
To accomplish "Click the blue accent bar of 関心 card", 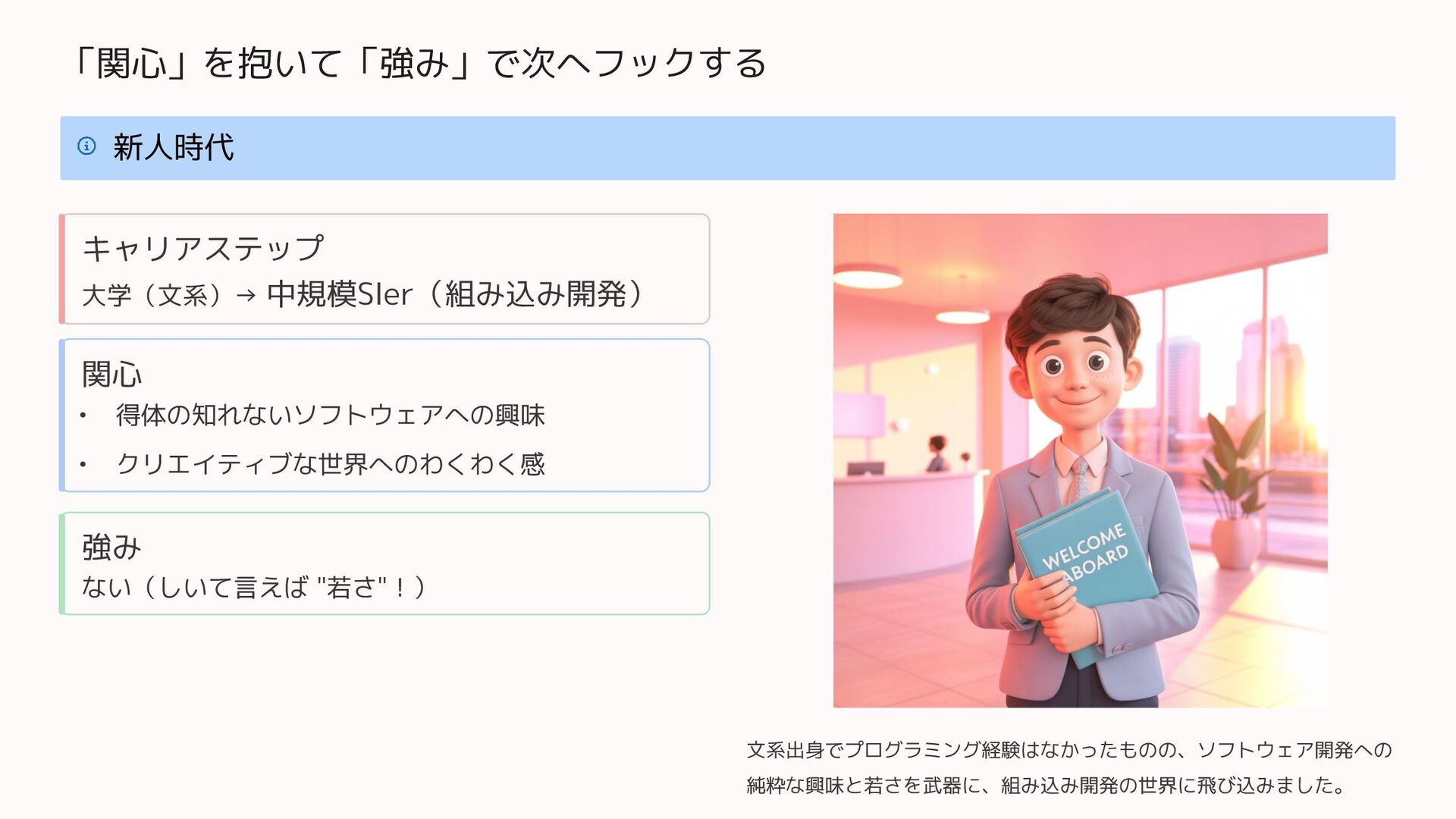I will (62, 416).
